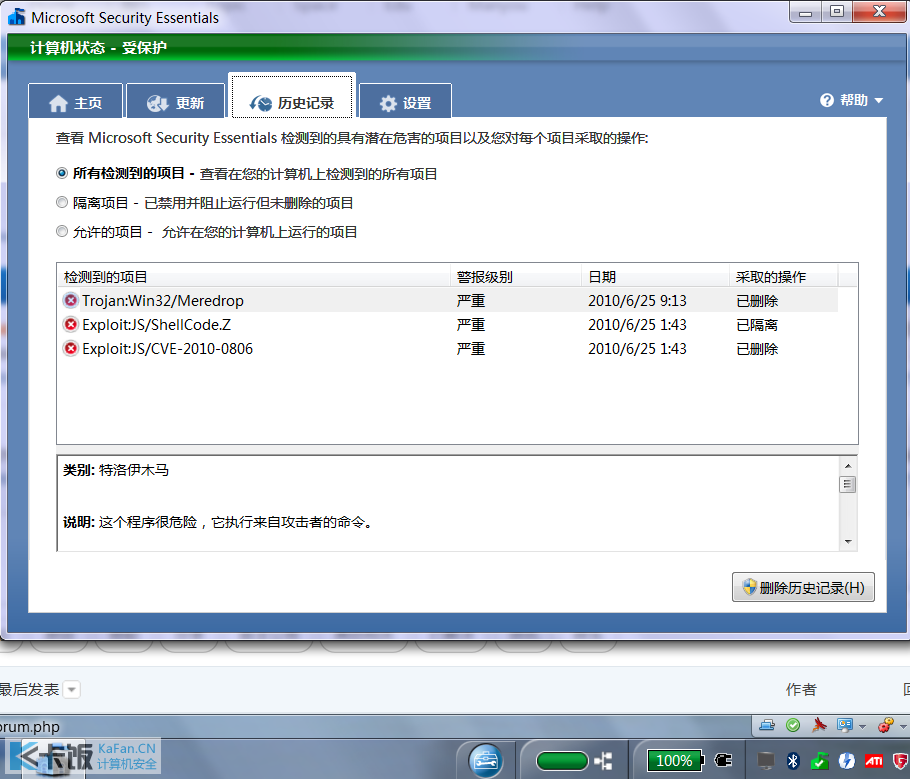Click the red dragonfly icon in browser status bar
The image size is (910, 779).
click(819, 725)
